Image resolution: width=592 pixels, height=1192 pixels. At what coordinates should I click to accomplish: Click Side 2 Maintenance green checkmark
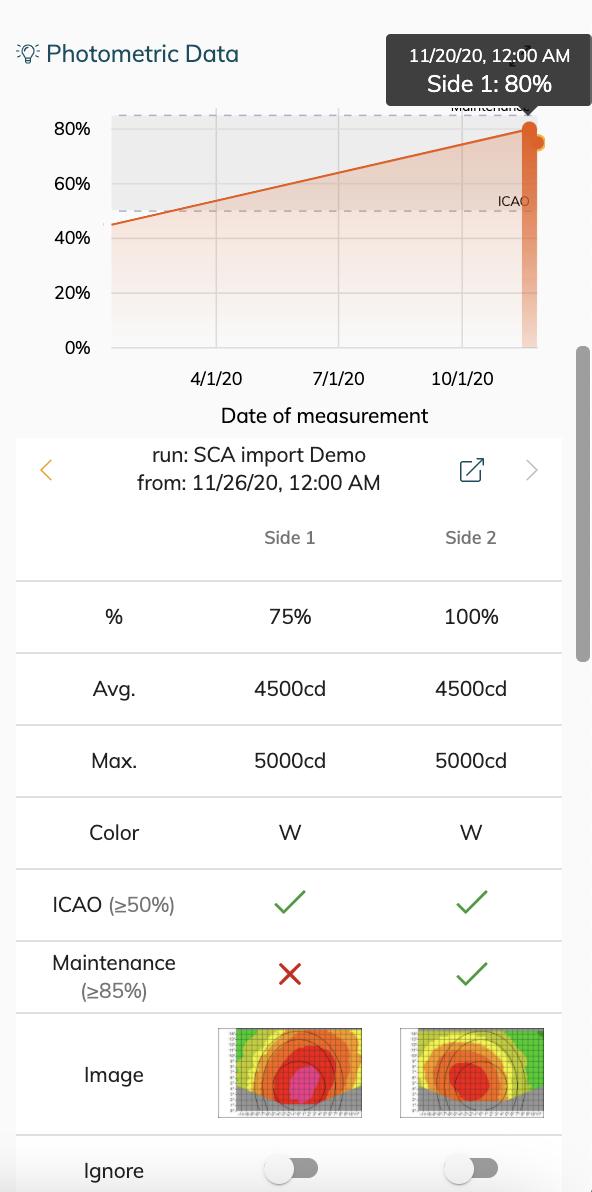click(x=471, y=975)
